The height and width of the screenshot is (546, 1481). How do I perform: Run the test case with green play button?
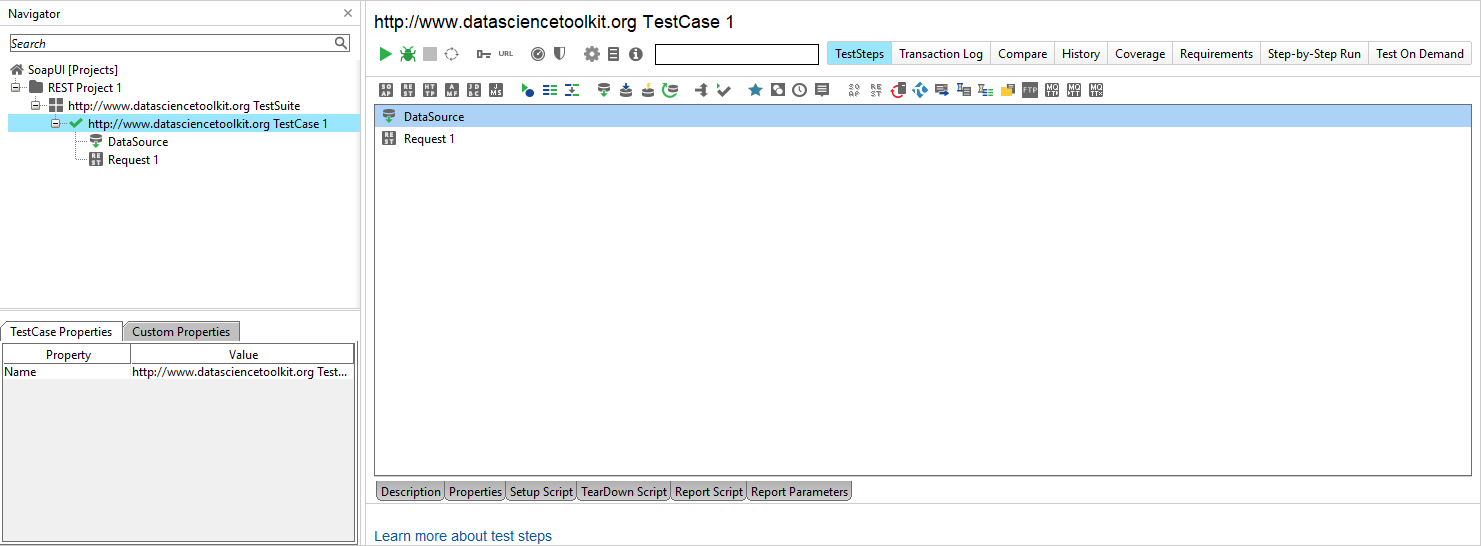(385, 54)
